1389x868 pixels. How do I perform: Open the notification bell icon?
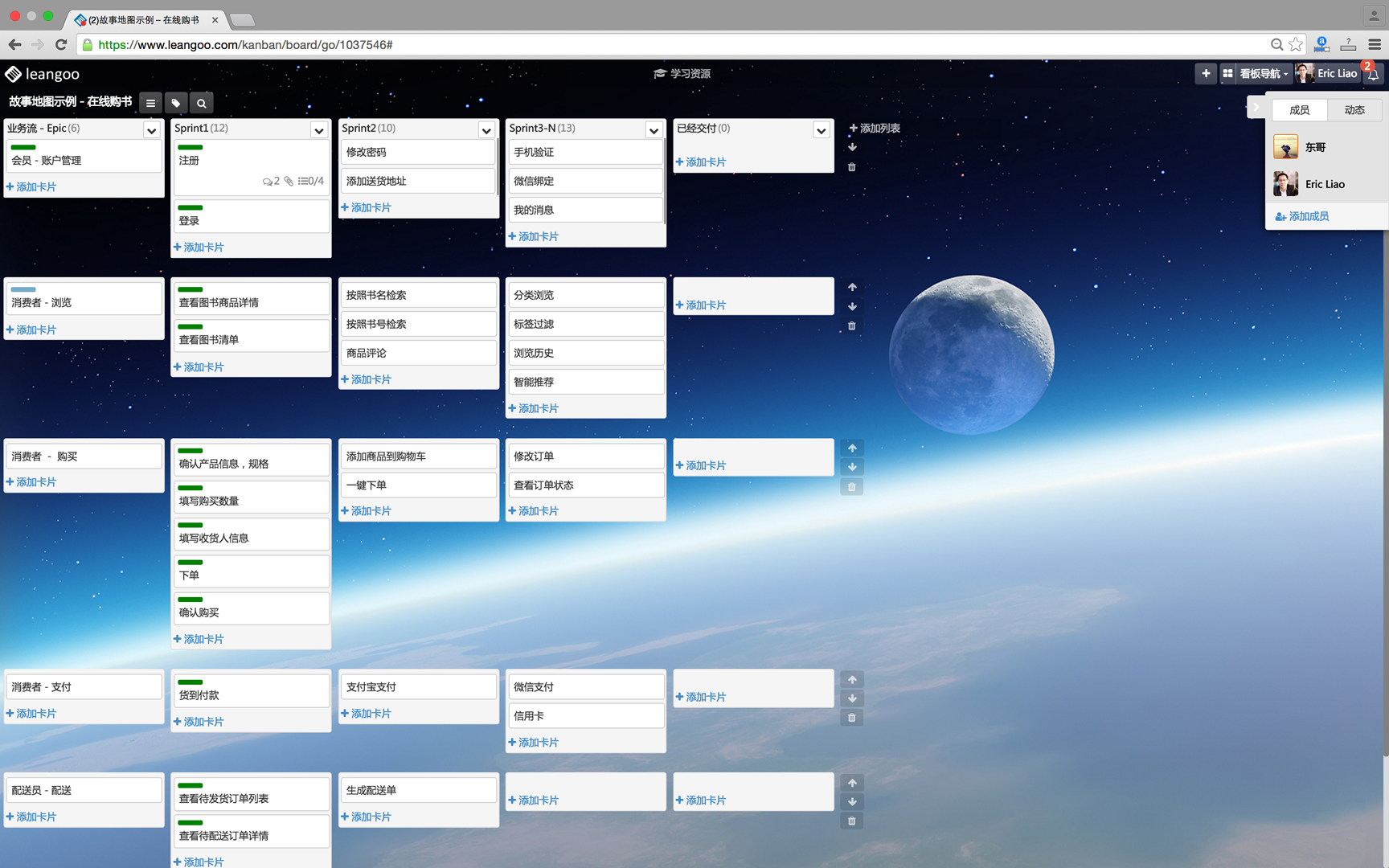(1374, 75)
